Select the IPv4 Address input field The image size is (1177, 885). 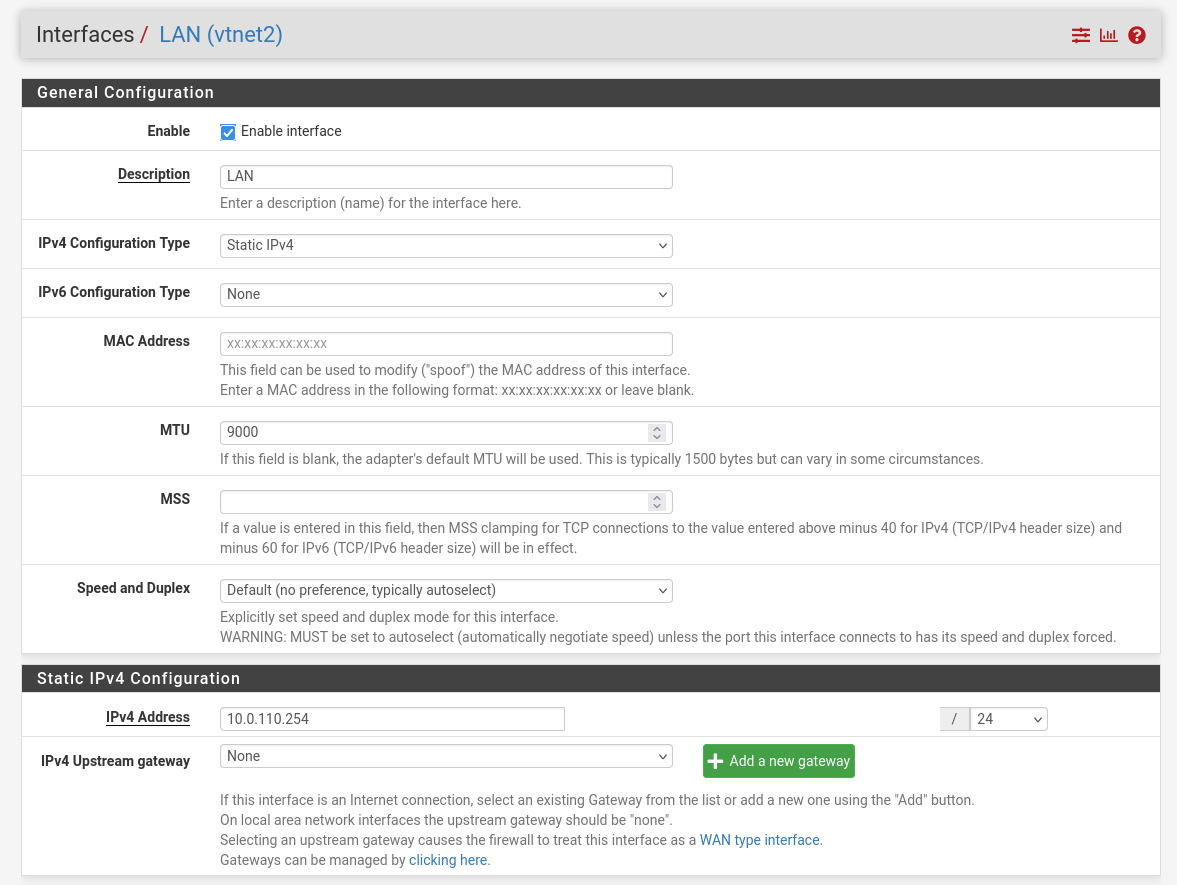tap(391, 718)
